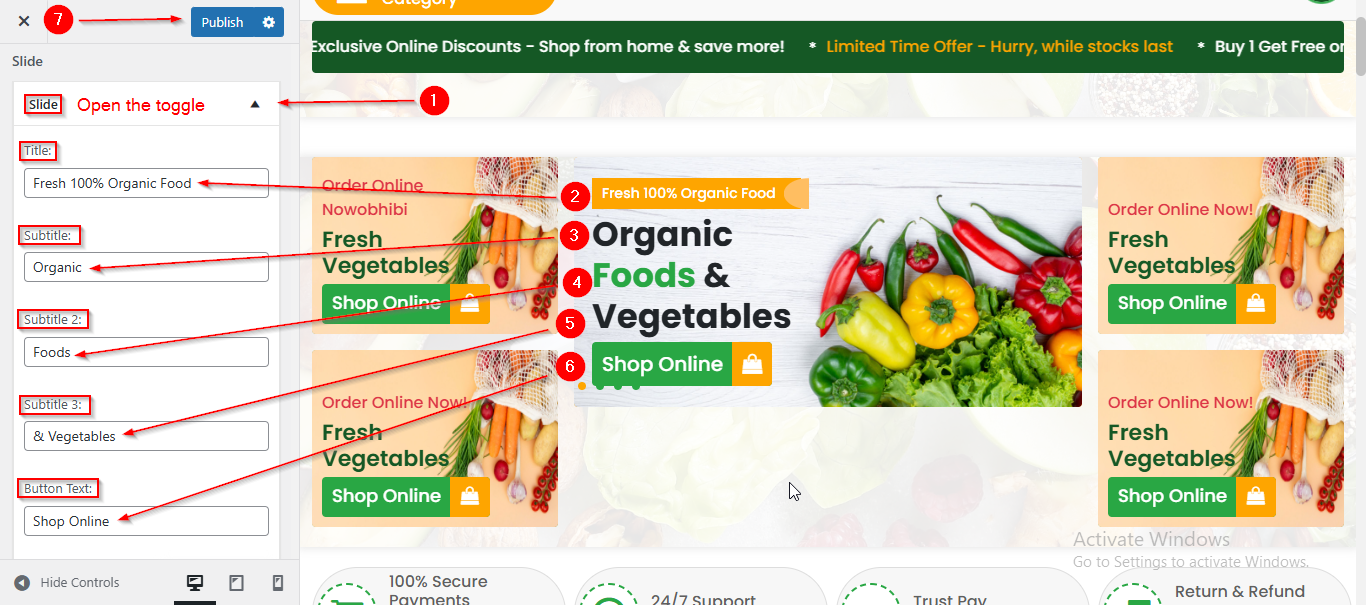Click shopping bag icon on bottom-right banner
The width and height of the screenshot is (1366, 605).
coord(1255,497)
